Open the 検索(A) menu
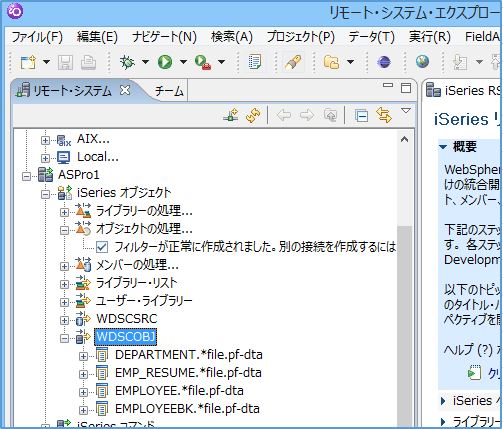503x429 pixels. [232, 37]
